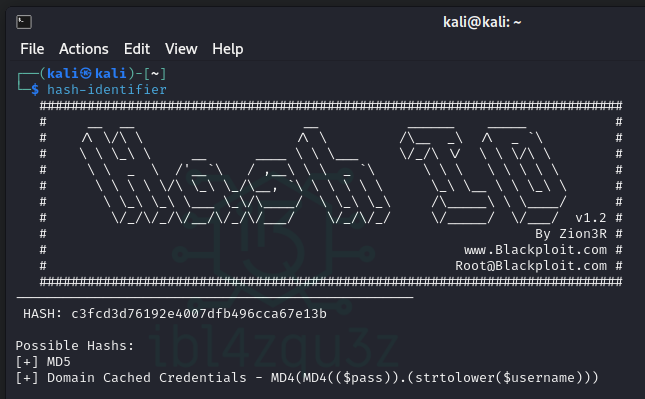Click the kali@kali window title
This screenshot has width=645, height=399.
(x=482, y=22)
